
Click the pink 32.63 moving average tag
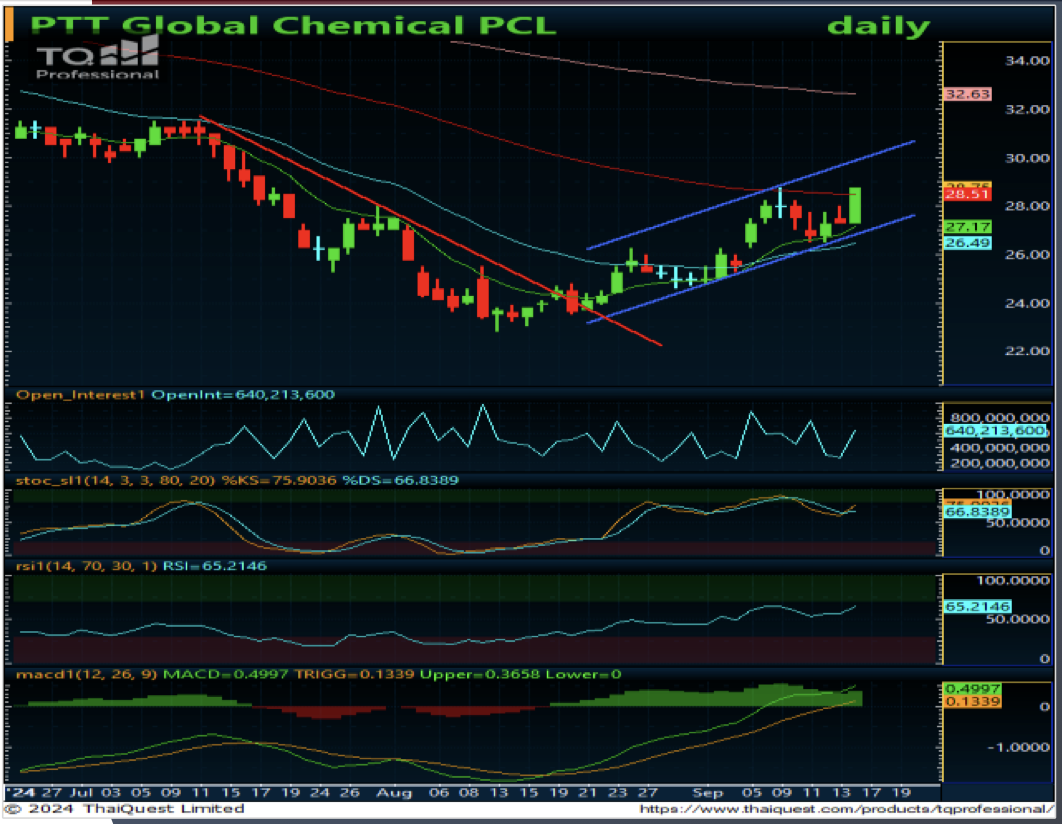coord(967,94)
